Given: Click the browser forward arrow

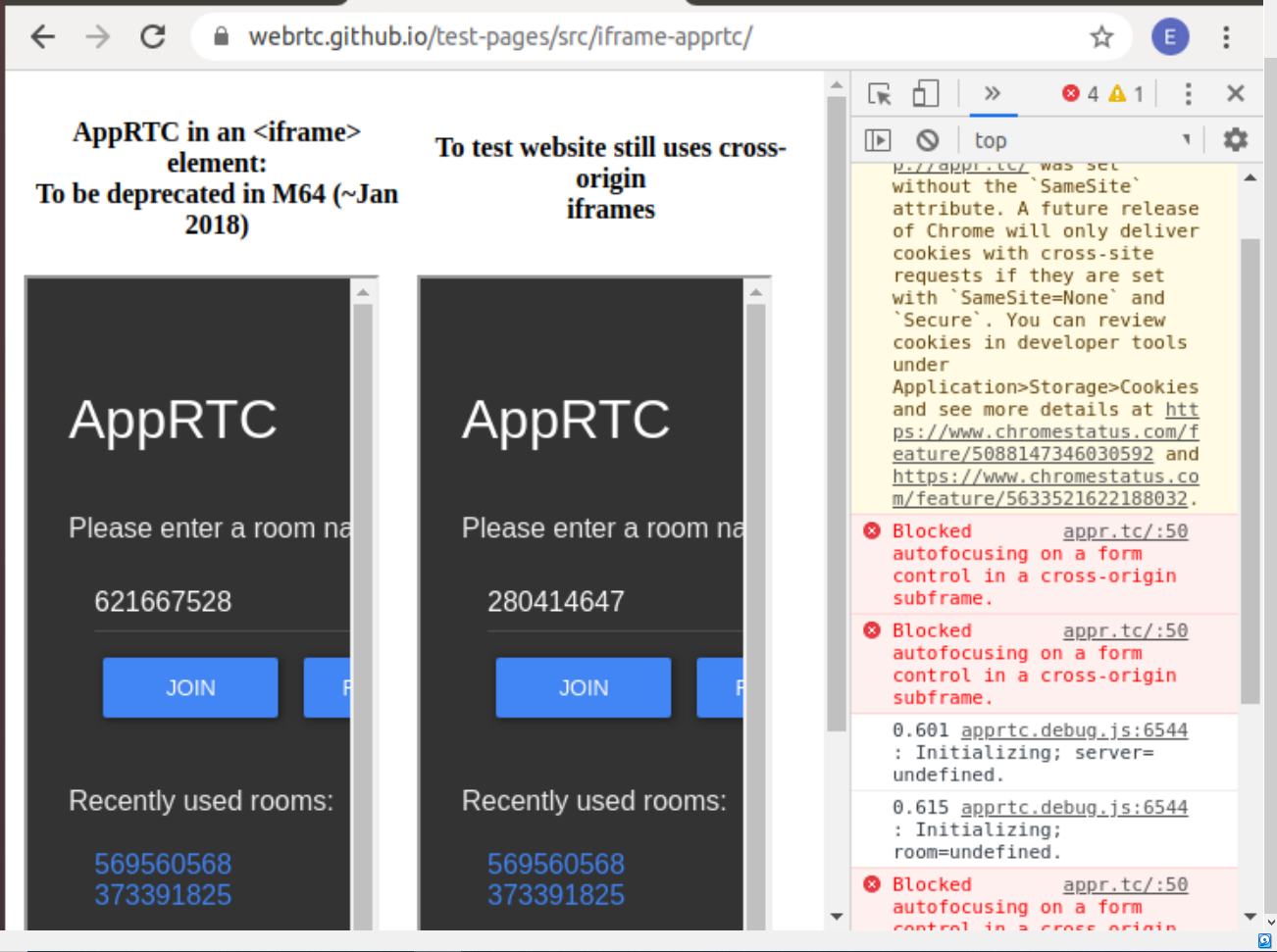Looking at the screenshot, I should coord(98,37).
